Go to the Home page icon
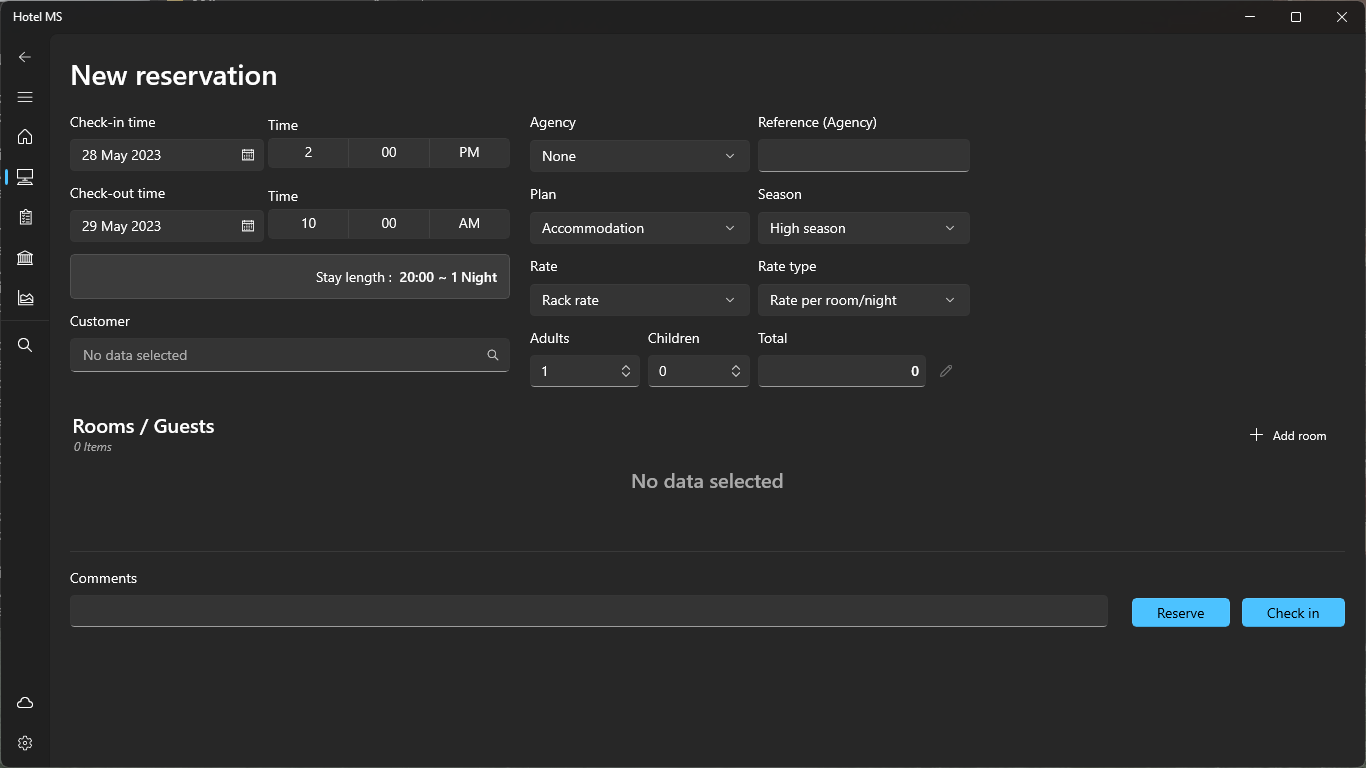1366x768 pixels. point(25,137)
